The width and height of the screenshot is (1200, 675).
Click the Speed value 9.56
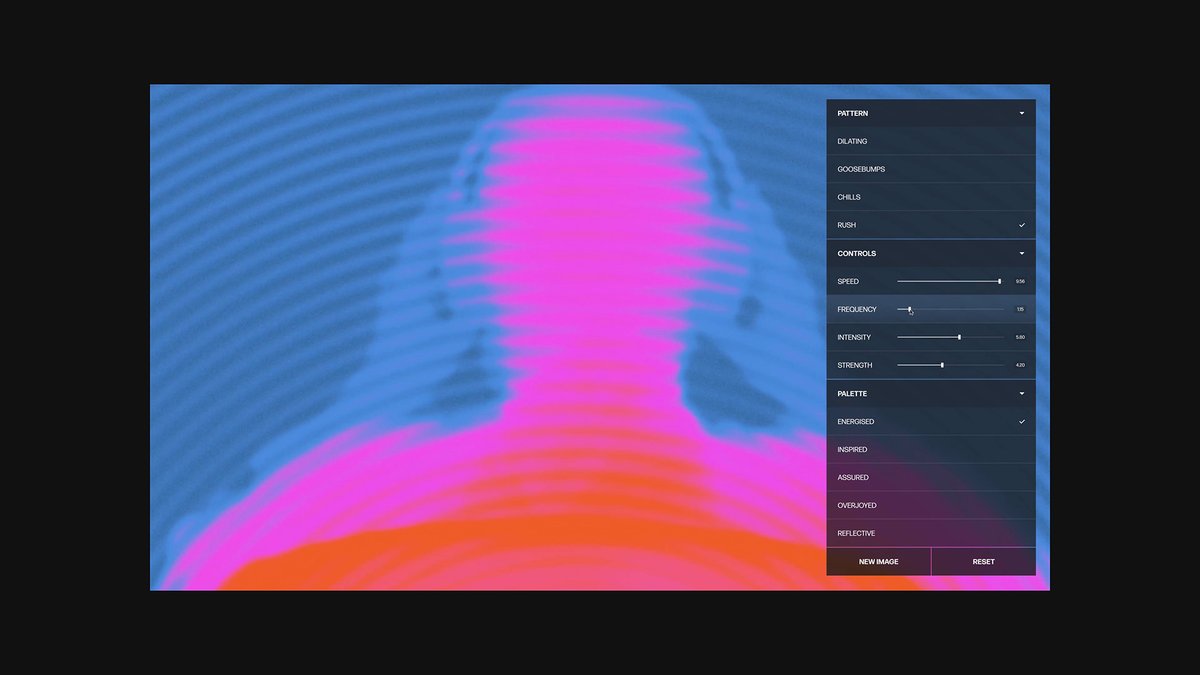pyautogui.click(x=1020, y=281)
